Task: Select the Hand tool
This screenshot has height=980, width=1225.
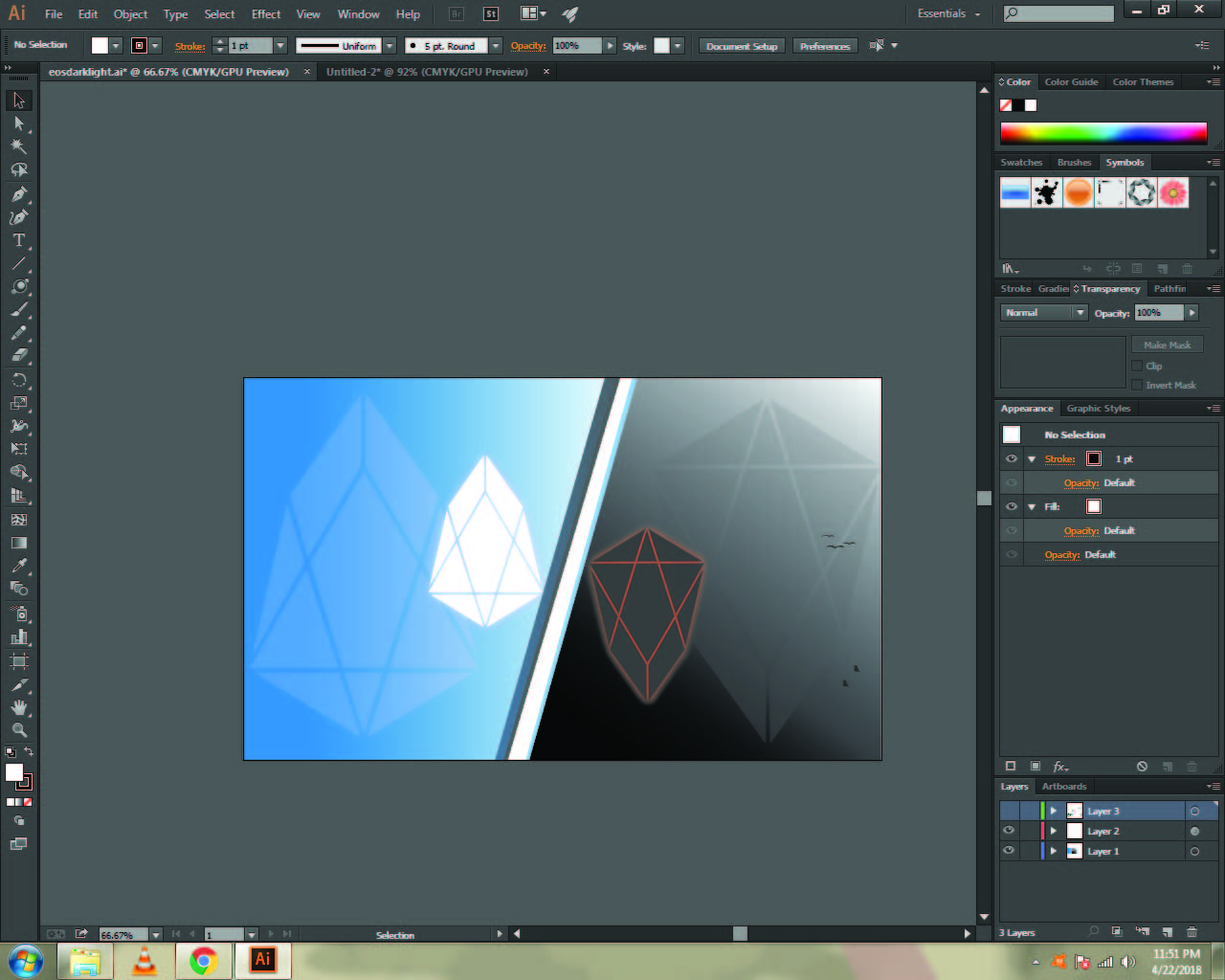Action: point(19,707)
